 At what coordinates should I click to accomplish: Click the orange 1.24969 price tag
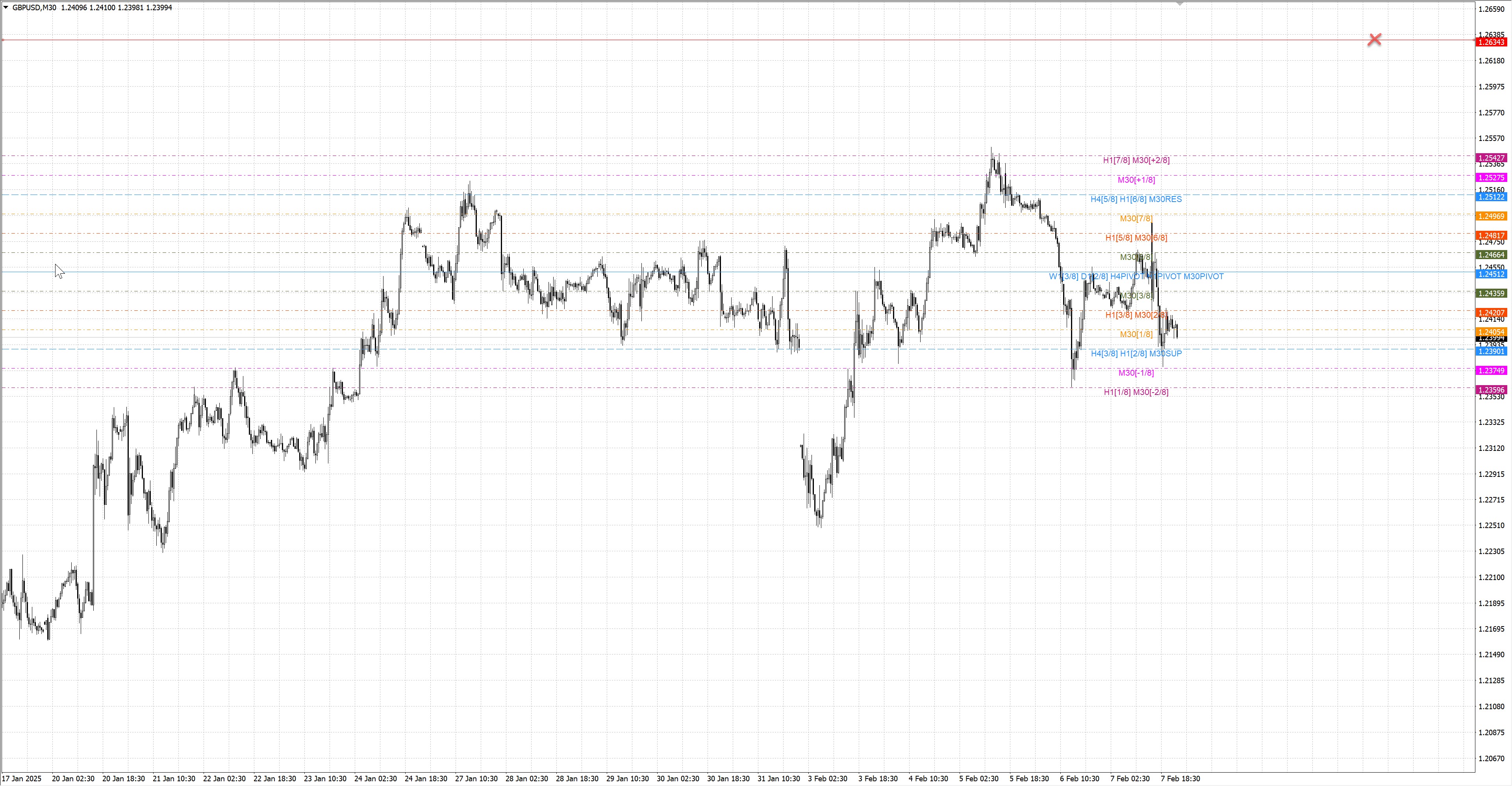pos(1491,217)
